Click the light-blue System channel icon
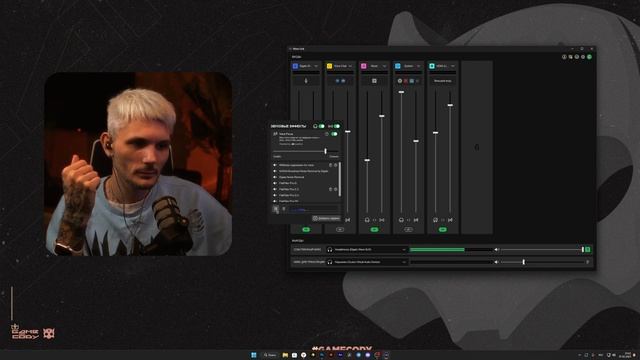This screenshot has height=360, width=640. [x=398, y=66]
